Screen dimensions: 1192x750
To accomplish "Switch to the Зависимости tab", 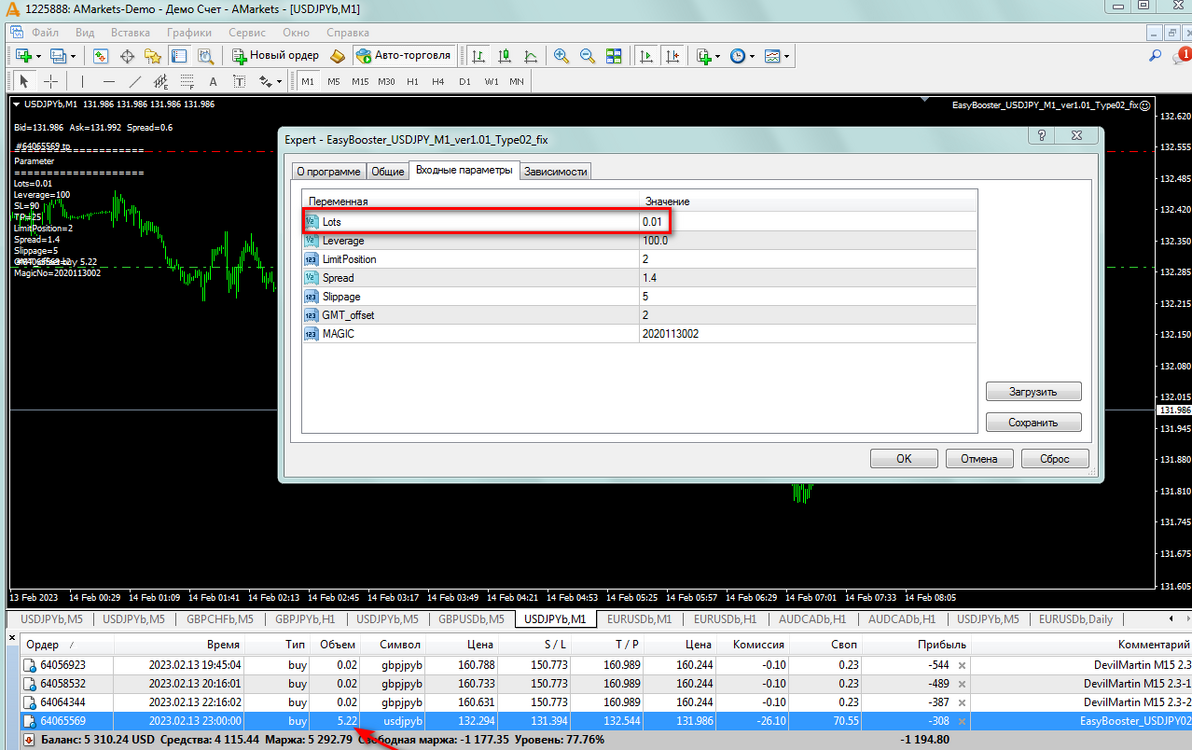I will pyautogui.click(x=556, y=172).
